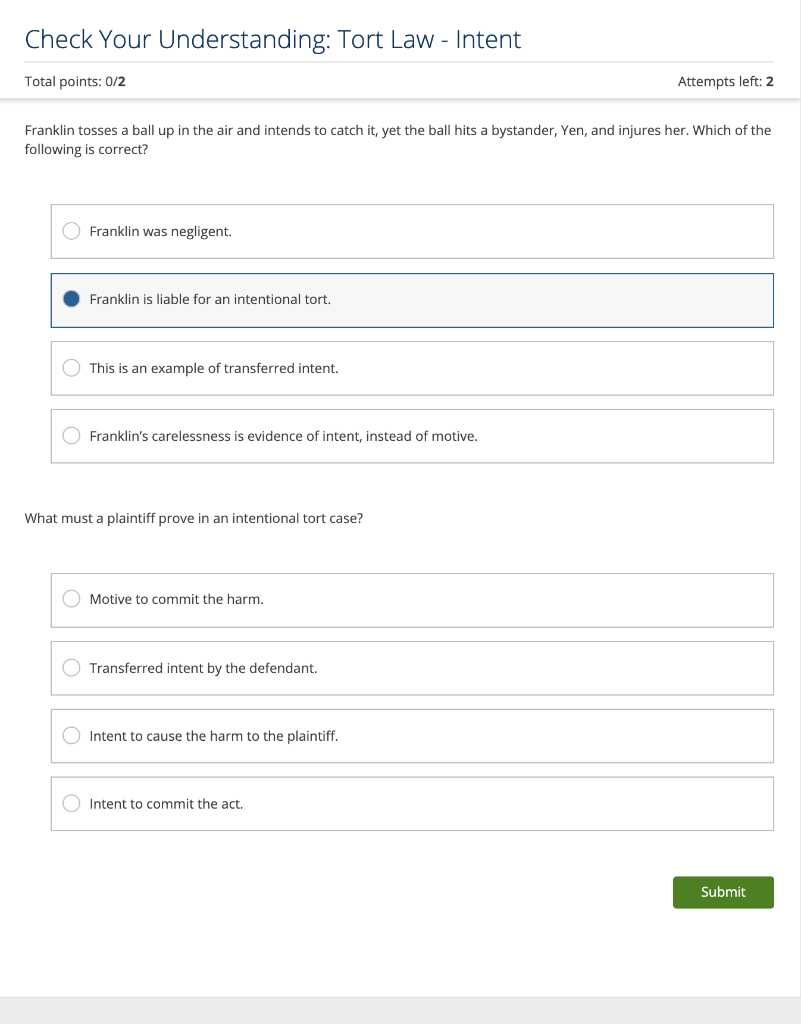This screenshot has height=1024, width=801.
Task: Choose "Transferred intent by the defendant."
Action: coord(71,667)
